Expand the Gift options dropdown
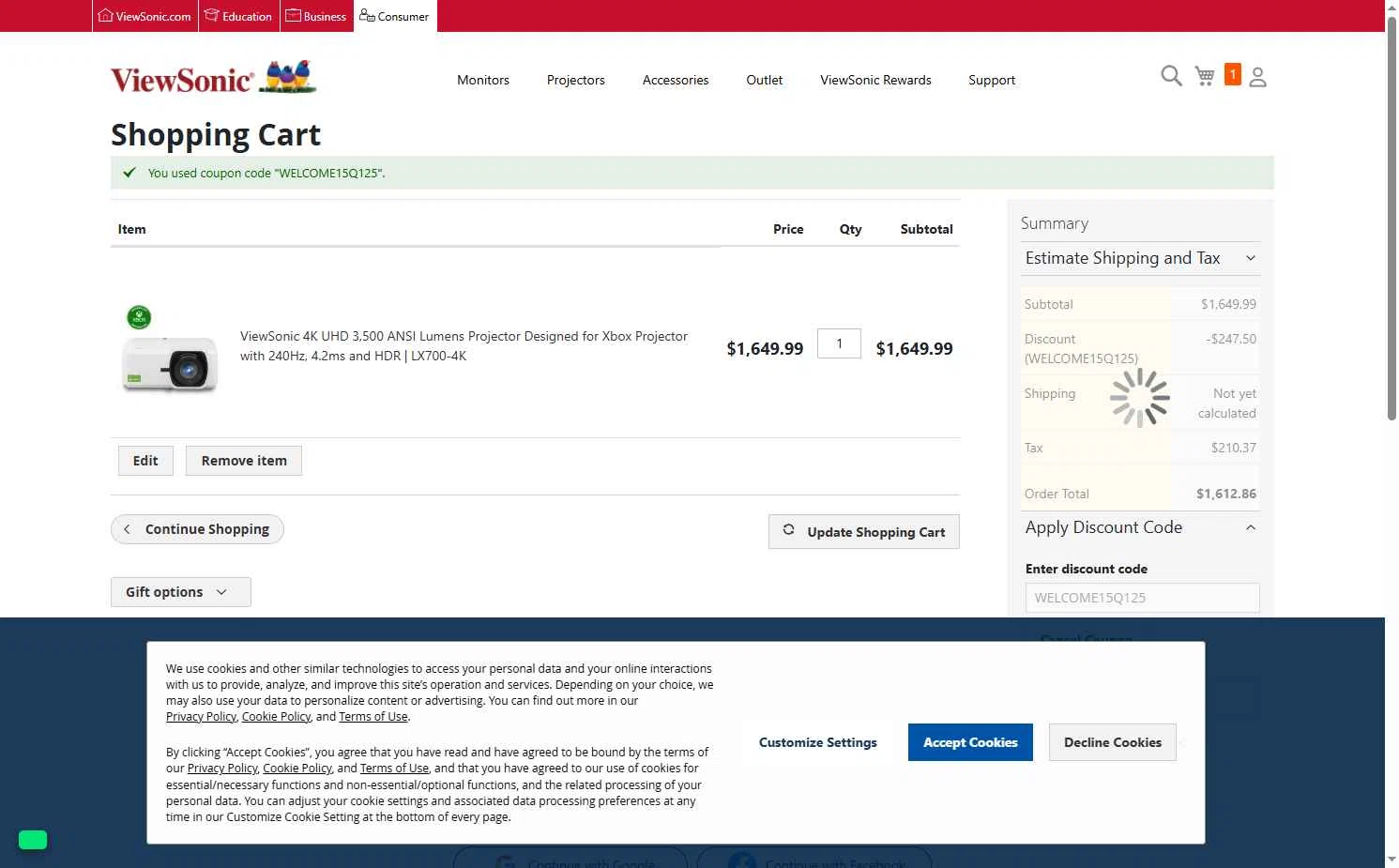This screenshot has width=1399, height=868. (181, 592)
